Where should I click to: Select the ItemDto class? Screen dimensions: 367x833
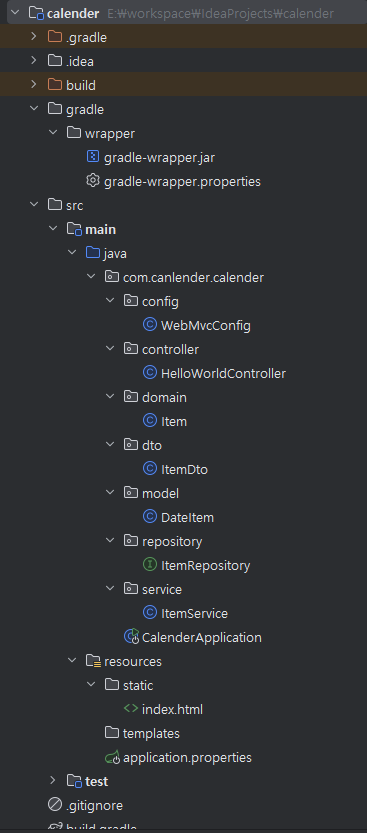184,470
